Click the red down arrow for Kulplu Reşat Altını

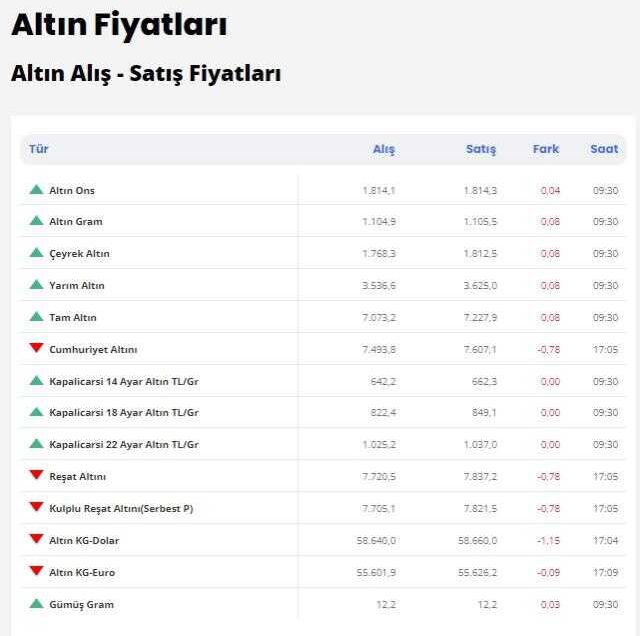point(36,507)
